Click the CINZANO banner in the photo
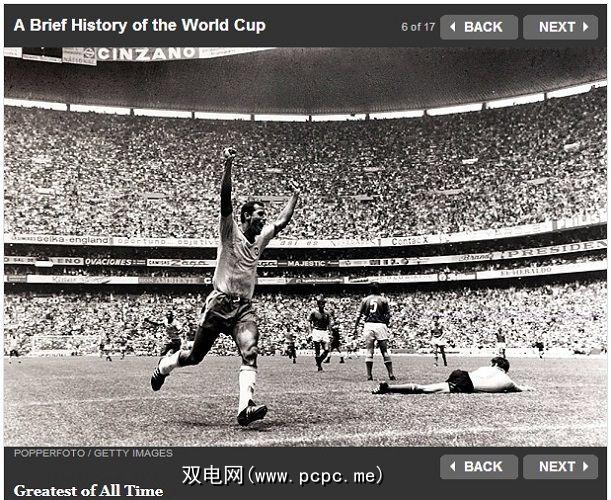Viewport: 611px width, 500px height. [x=146, y=54]
